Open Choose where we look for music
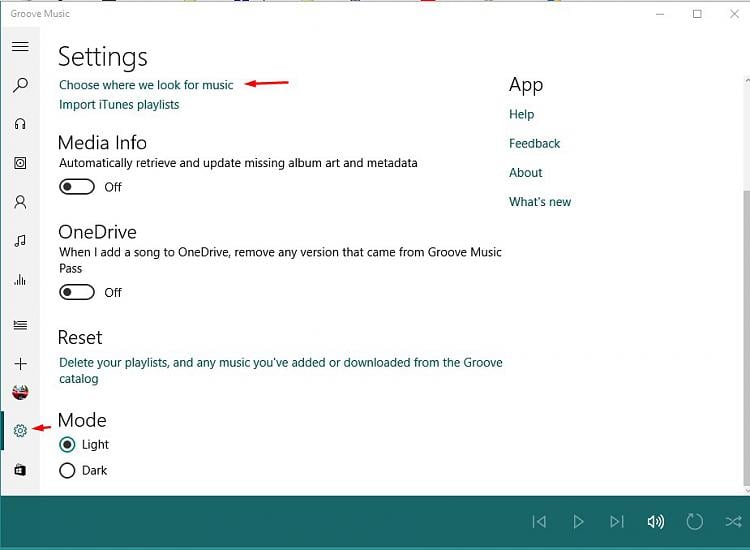Viewport: 750px width, 550px height. (146, 85)
